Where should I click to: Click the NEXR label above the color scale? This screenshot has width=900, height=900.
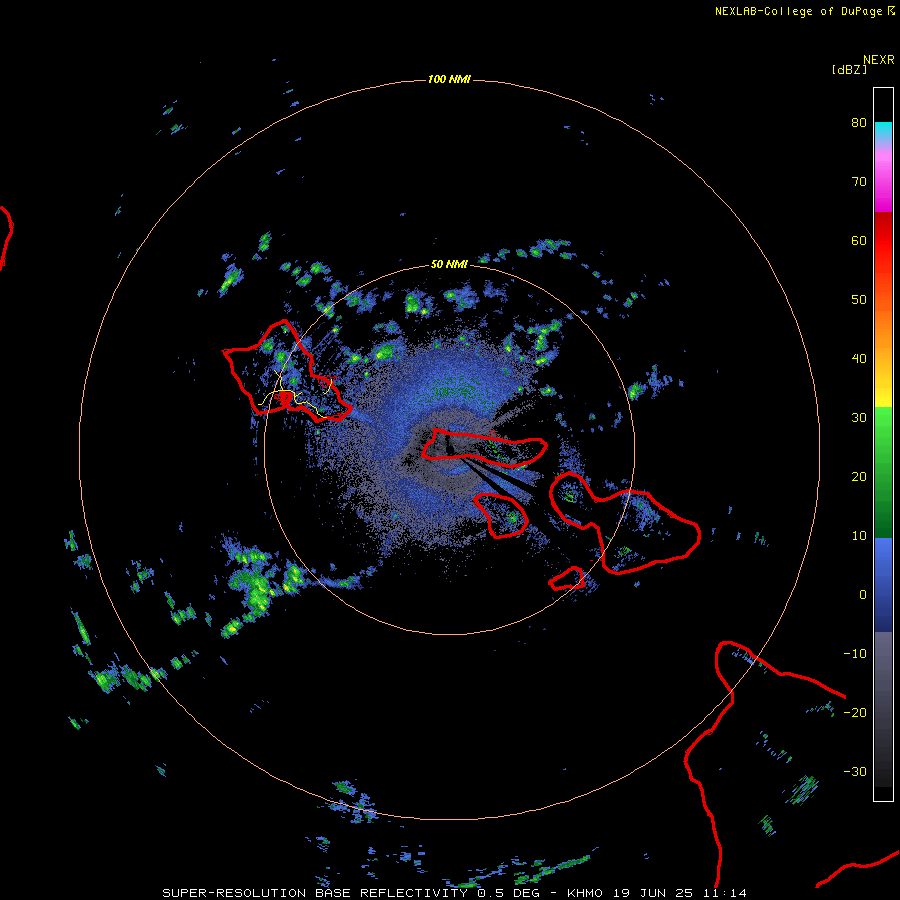pos(879,60)
